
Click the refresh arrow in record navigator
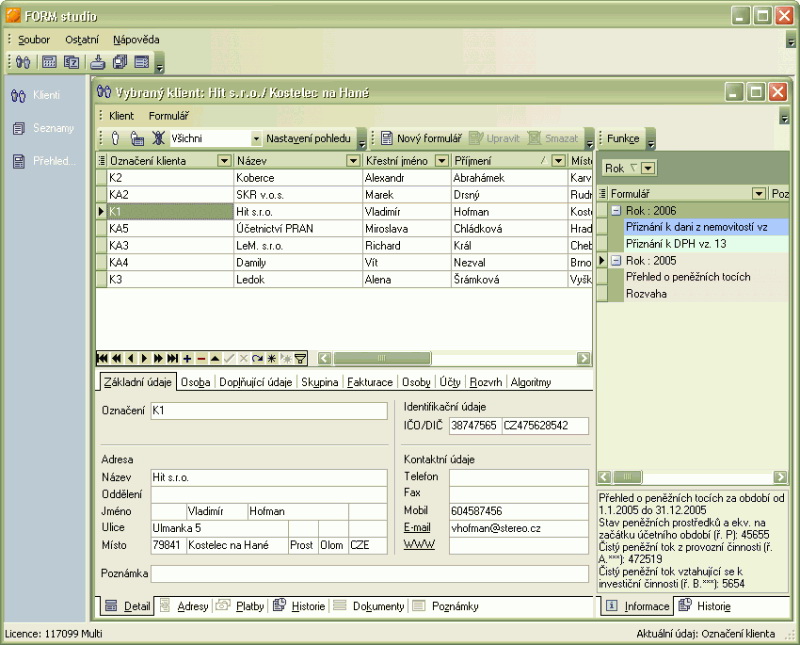pos(257,358)
